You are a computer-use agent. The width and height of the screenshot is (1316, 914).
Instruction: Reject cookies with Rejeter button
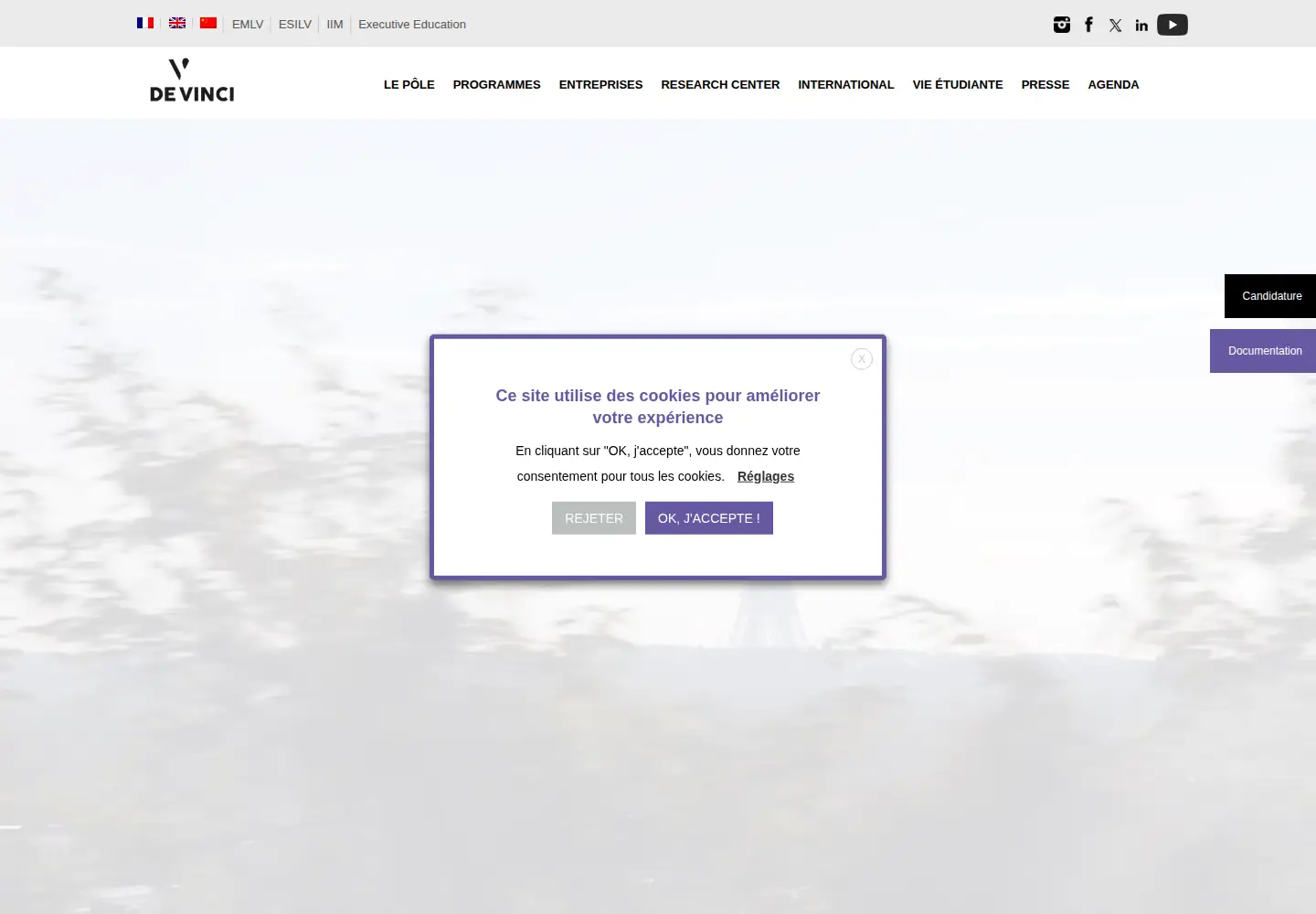pyautogui.click(x=594, y=518)
